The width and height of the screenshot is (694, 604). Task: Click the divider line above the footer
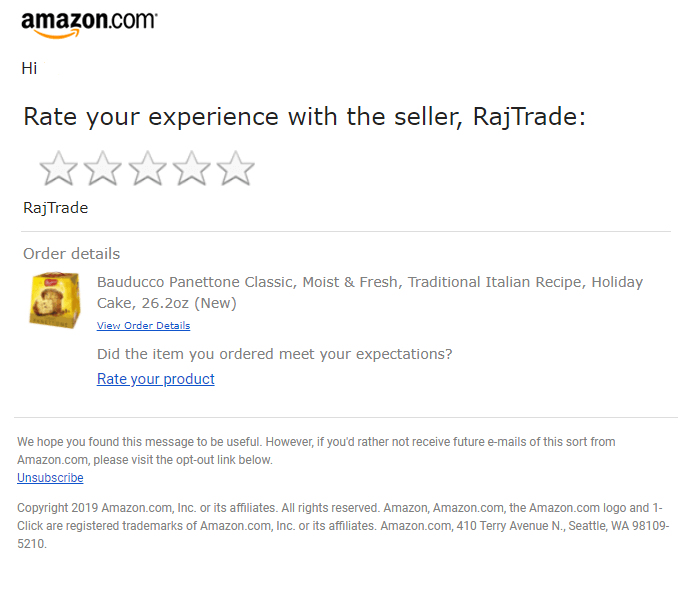(x=346, y=417)
